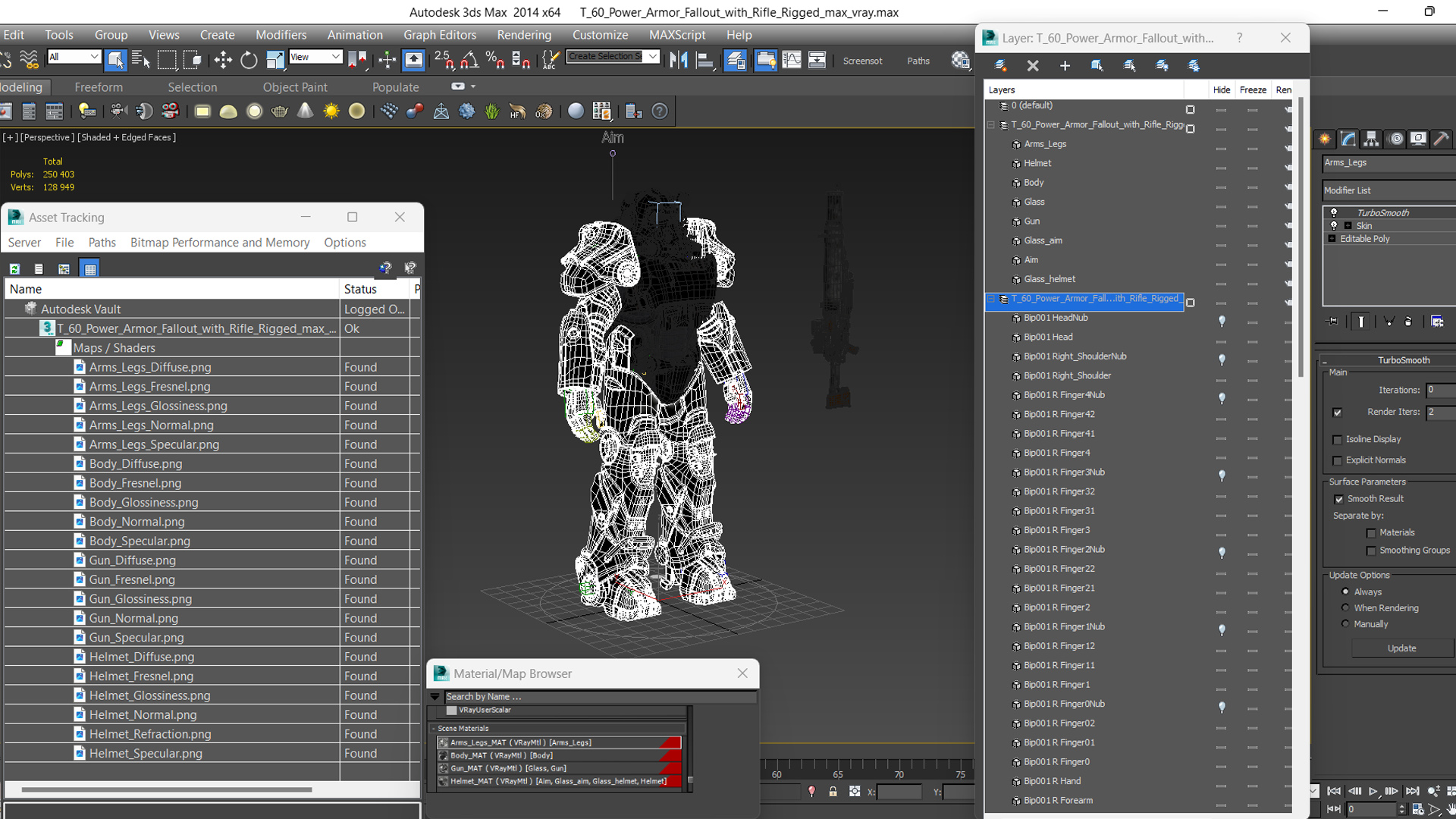The width and height of the screenshot is (1456, 819).
Task: Switch to the Freeform ribbon tab
Action: pos(98,87)
